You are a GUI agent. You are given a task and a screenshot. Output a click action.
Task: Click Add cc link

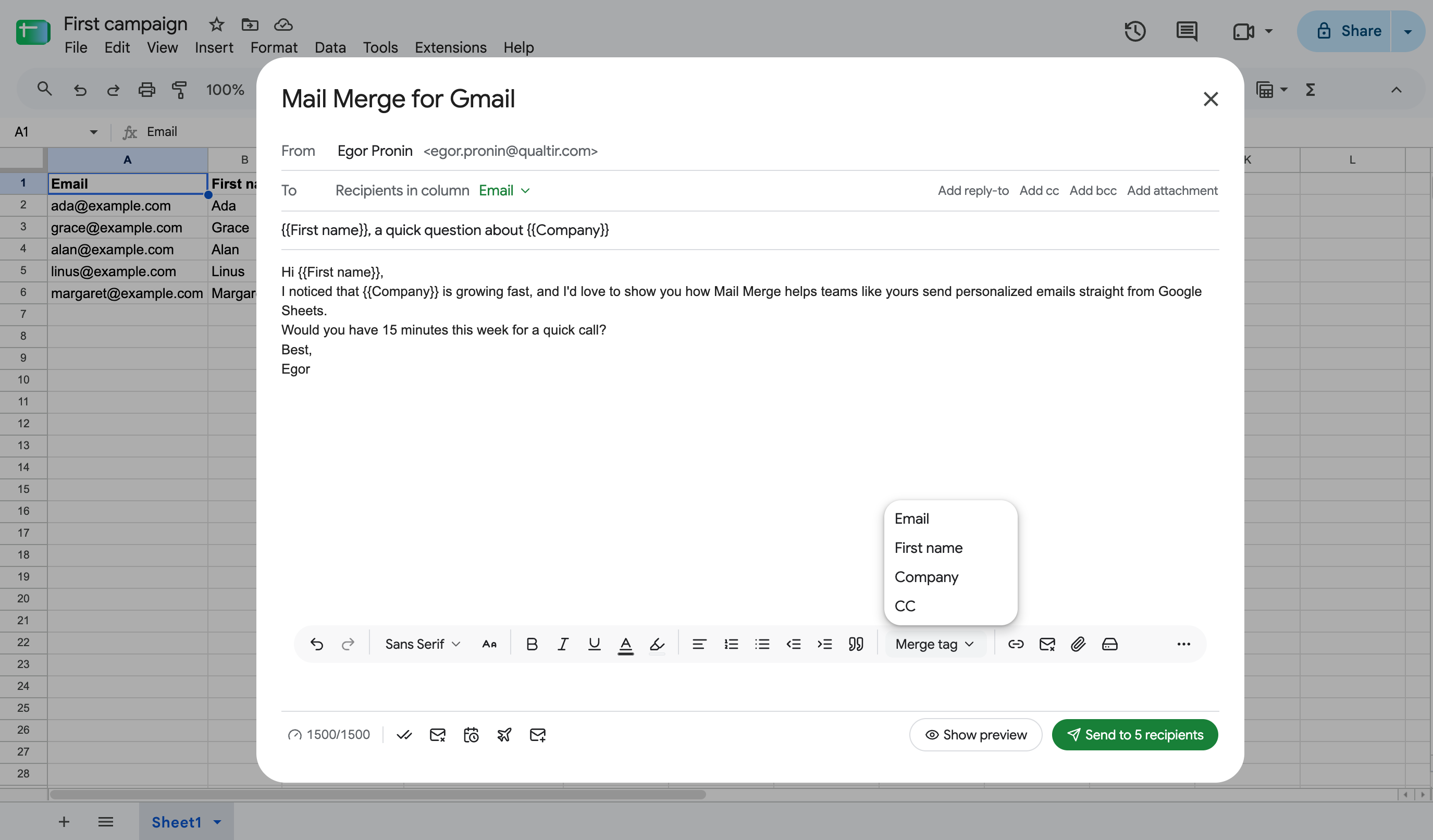[x=1039, y=191]
